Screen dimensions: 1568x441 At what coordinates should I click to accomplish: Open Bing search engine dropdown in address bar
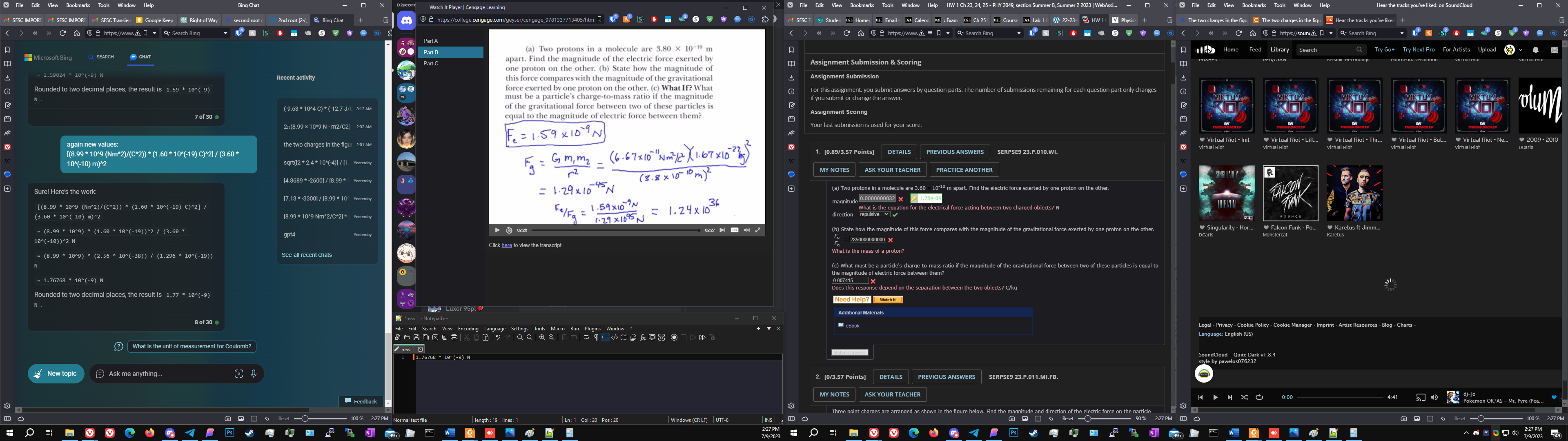(x=226, y=33)
